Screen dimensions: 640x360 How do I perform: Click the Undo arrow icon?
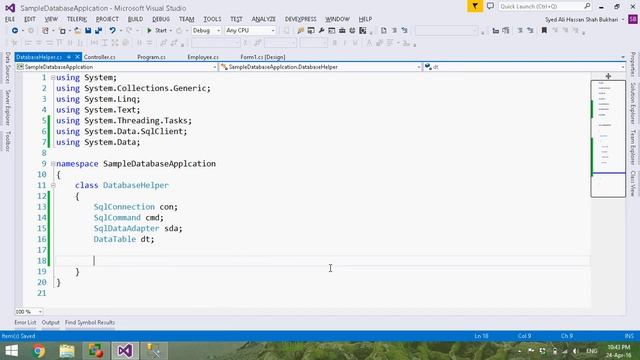[112, 31]
